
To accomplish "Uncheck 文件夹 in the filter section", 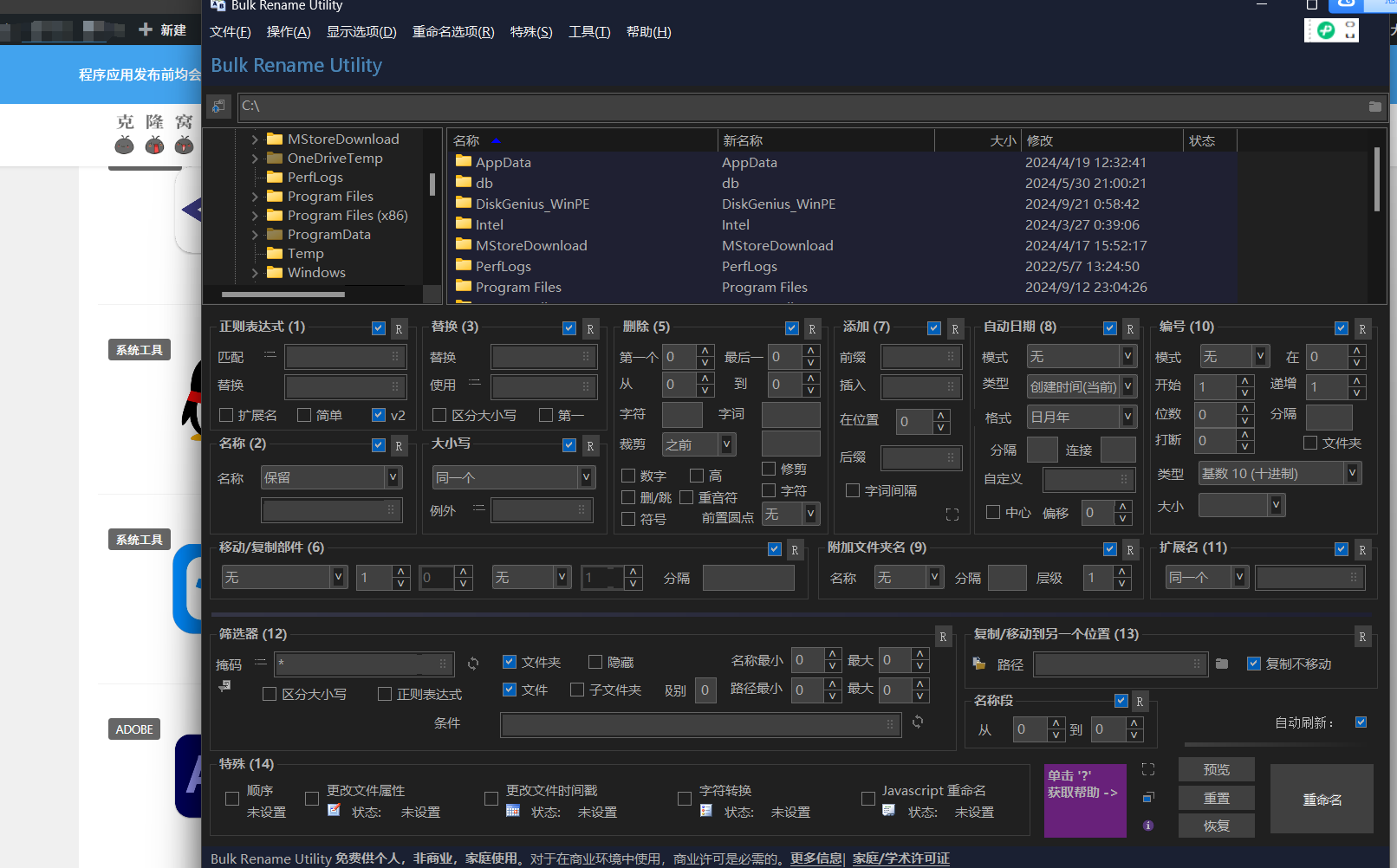I will pyautogui.click(x=510, y=662).
